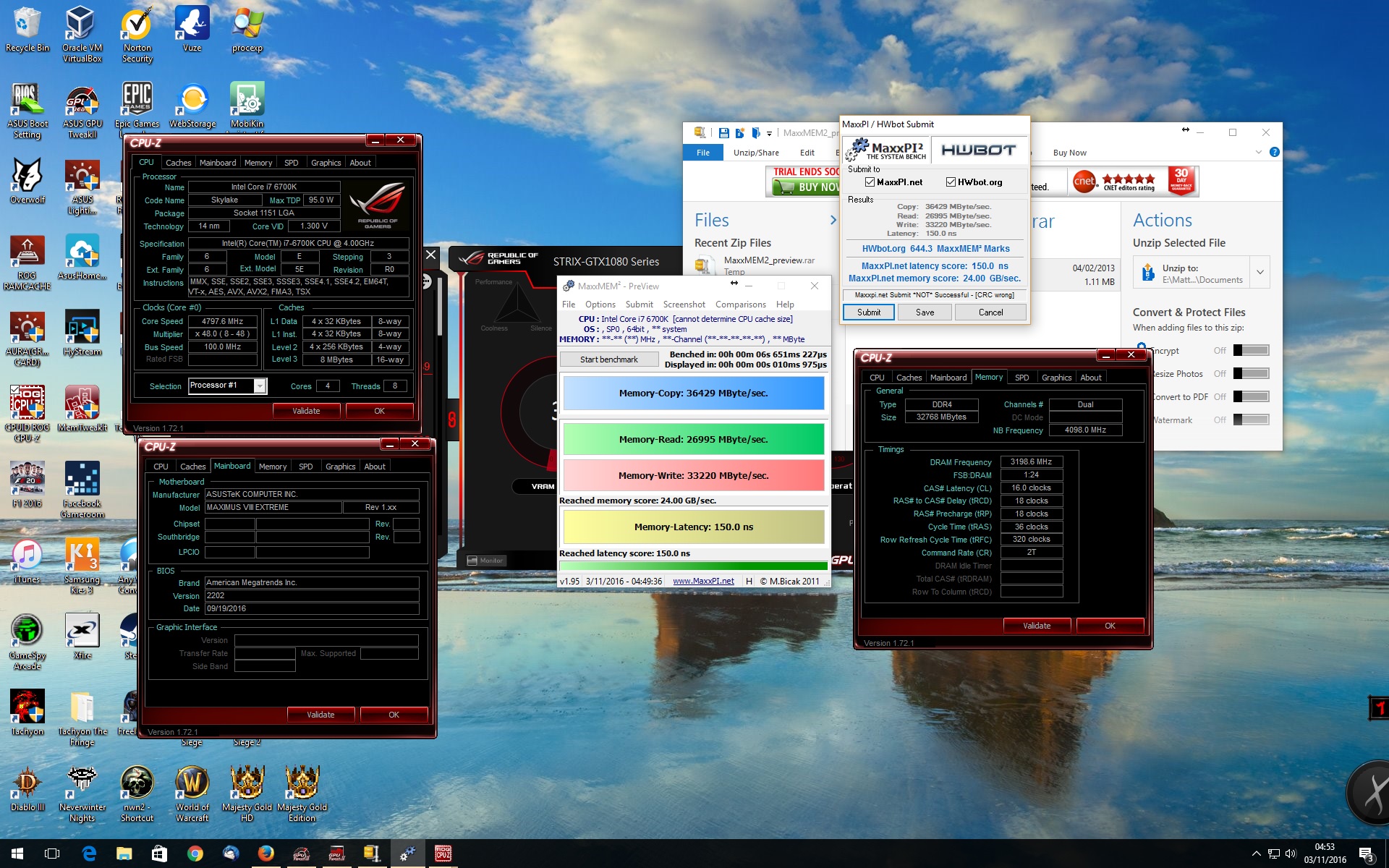Expand the WinZip ribbon chevron
Image resolution: width=1389 pixels, height=868 pixels.
[x=1259, y=152]
